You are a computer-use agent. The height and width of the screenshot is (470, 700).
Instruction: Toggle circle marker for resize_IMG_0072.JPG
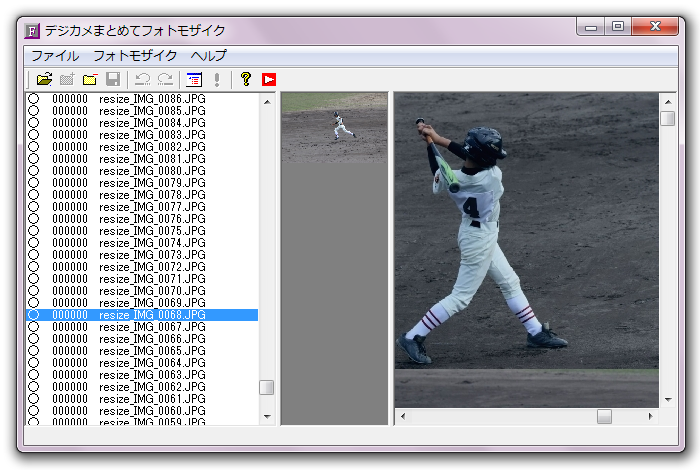[33, 267]
